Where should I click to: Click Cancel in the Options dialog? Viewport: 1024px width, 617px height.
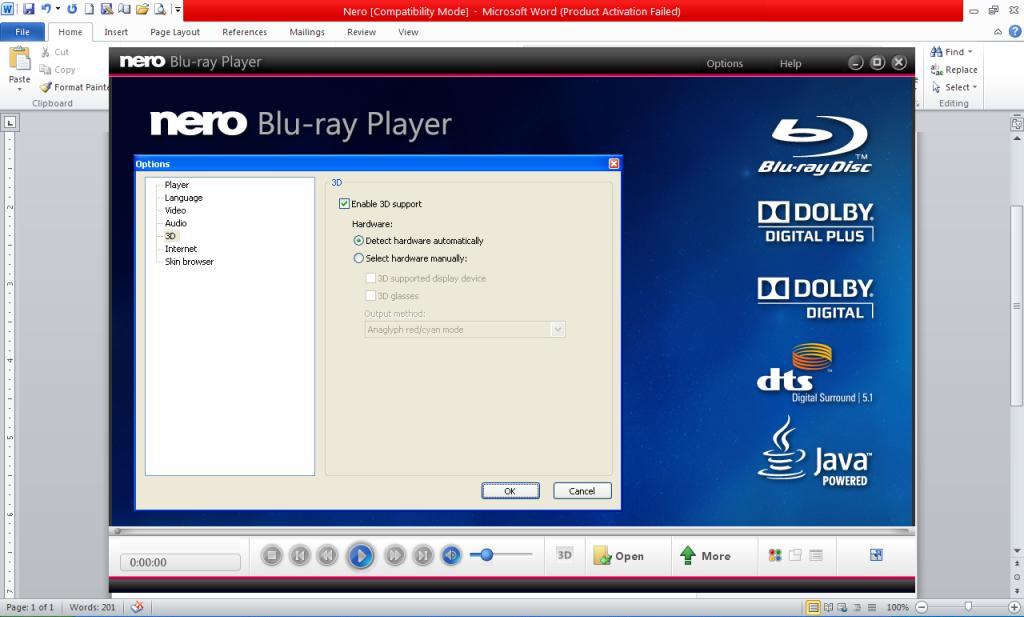coord(582,491)
